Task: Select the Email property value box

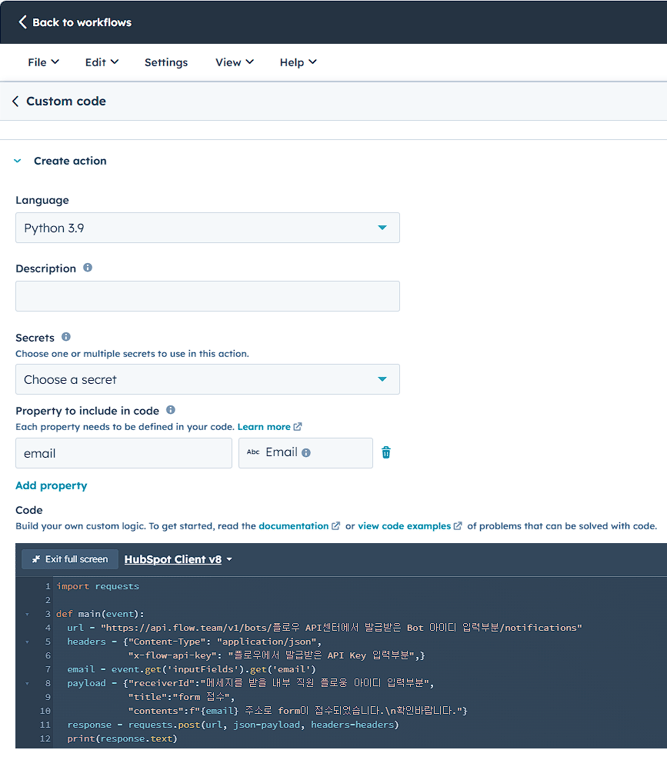Action: coord(305,453)
